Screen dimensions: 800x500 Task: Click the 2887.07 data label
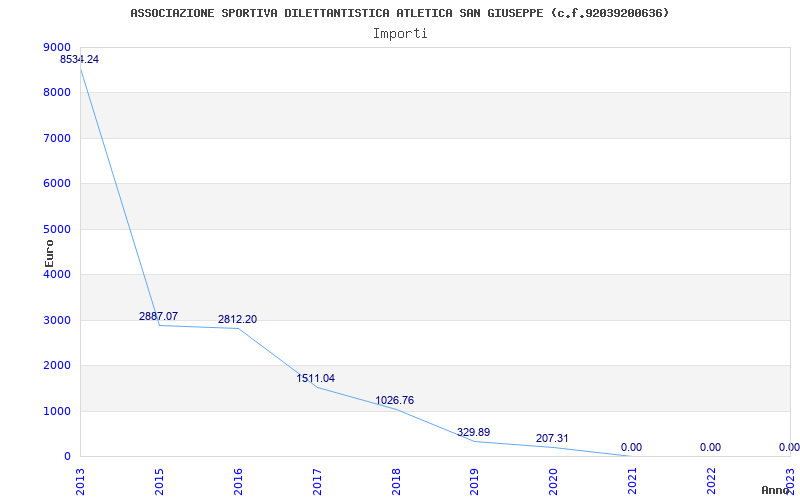point(159,316)
